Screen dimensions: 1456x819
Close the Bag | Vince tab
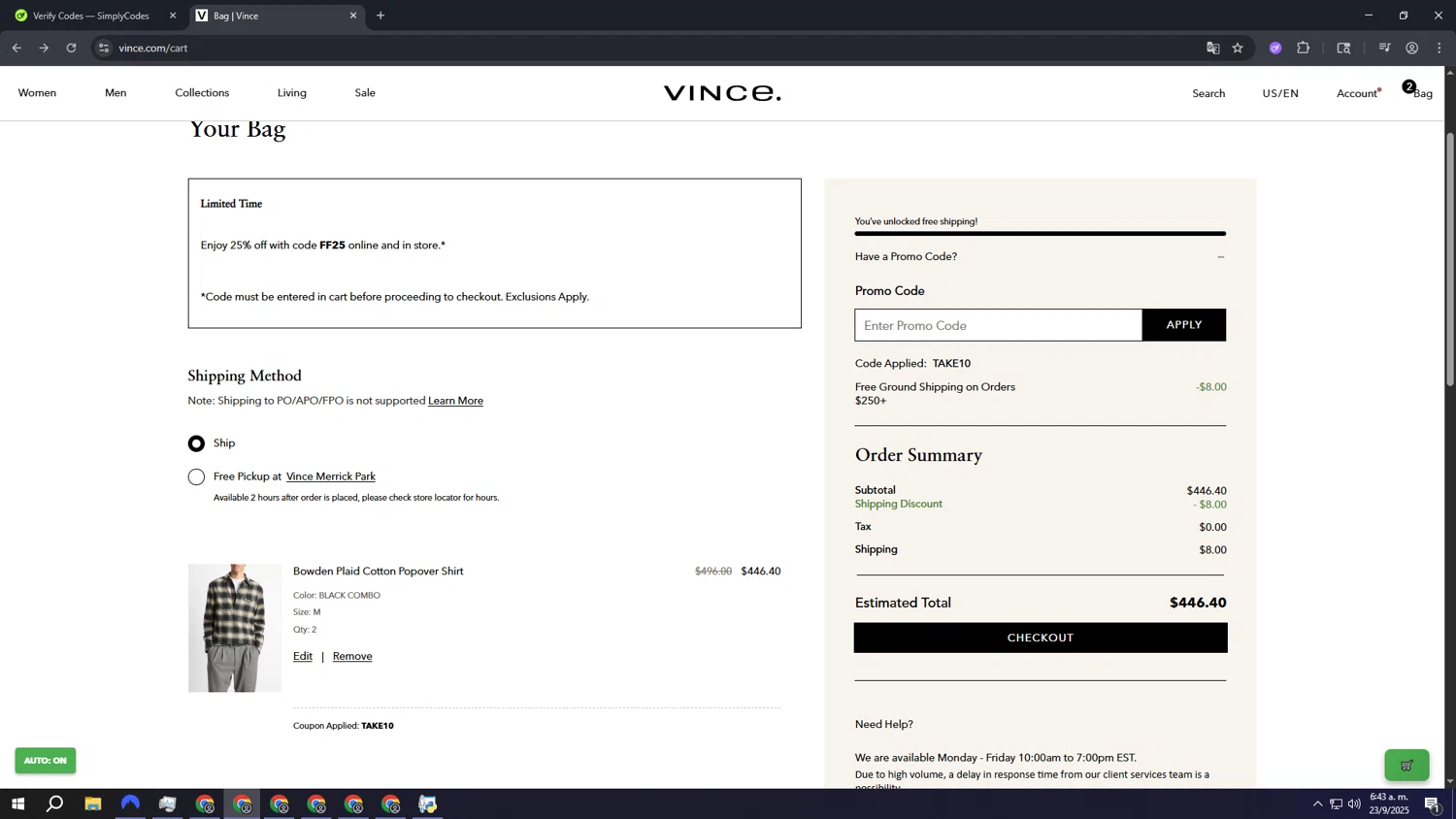tap(353, 16)
